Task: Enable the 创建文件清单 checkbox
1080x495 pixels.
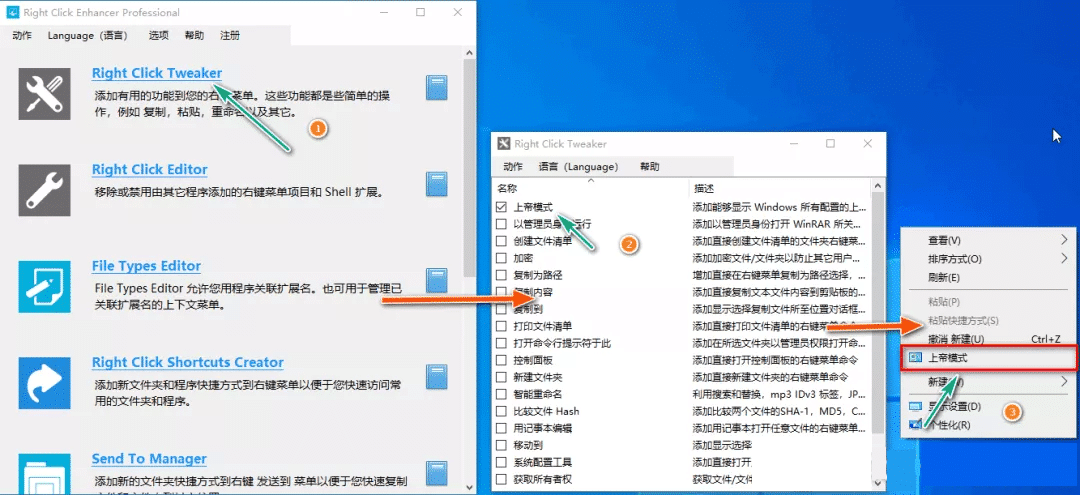Action: [502, 241]
